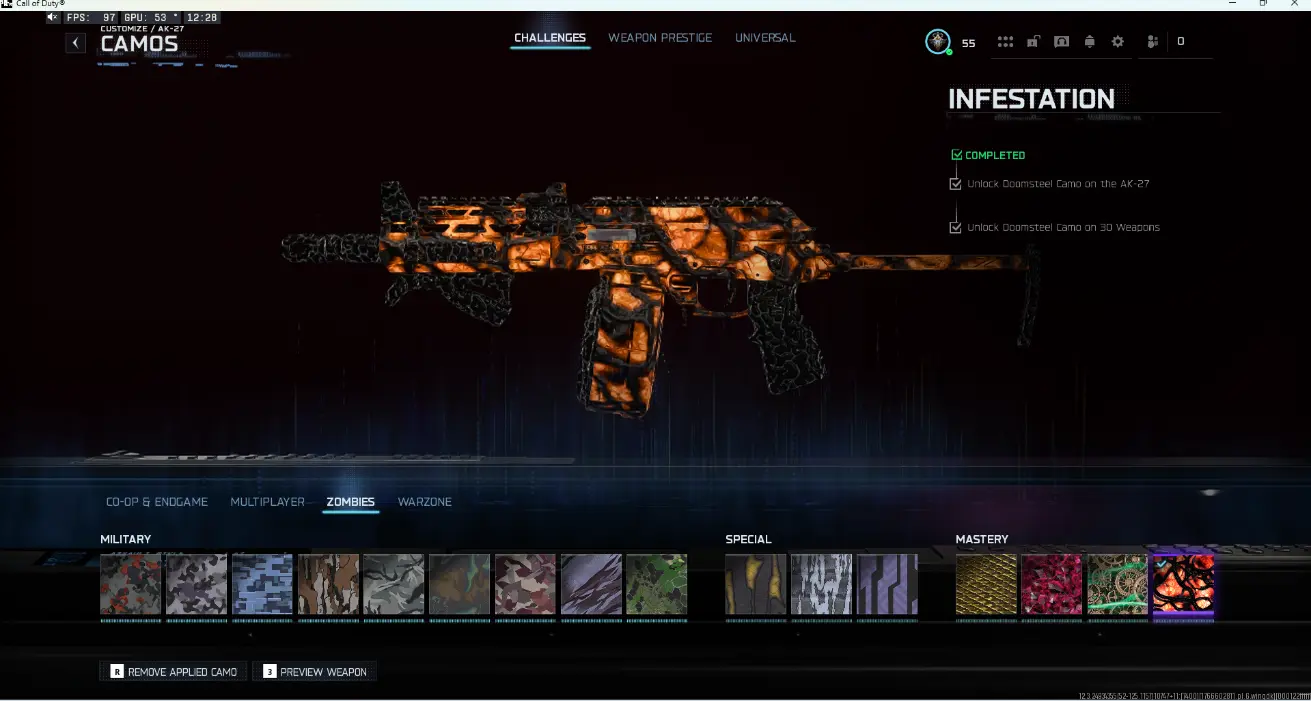Click the Call of Duty window title
The image size is (1311, 701).
coord(39,4)
